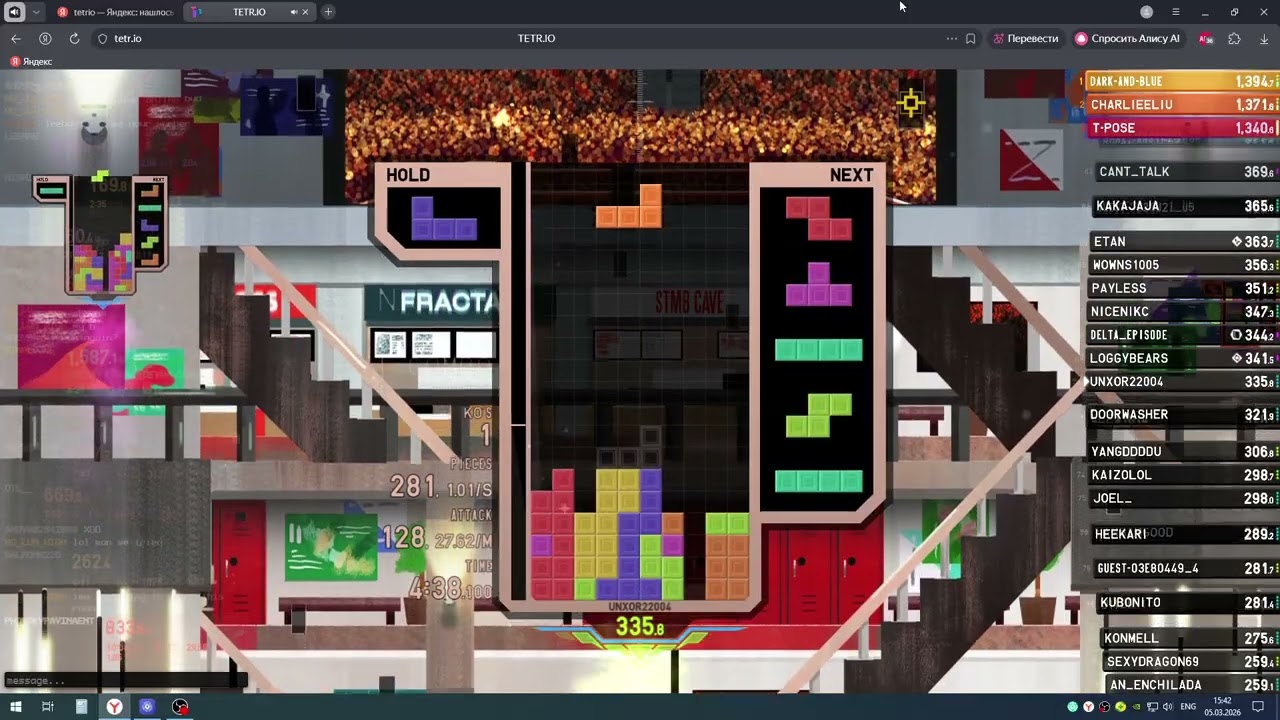This screenshot has width=1280, height=720.
Task: Open the OBS icon on the taskbar
Action: (x=180, y=706)
